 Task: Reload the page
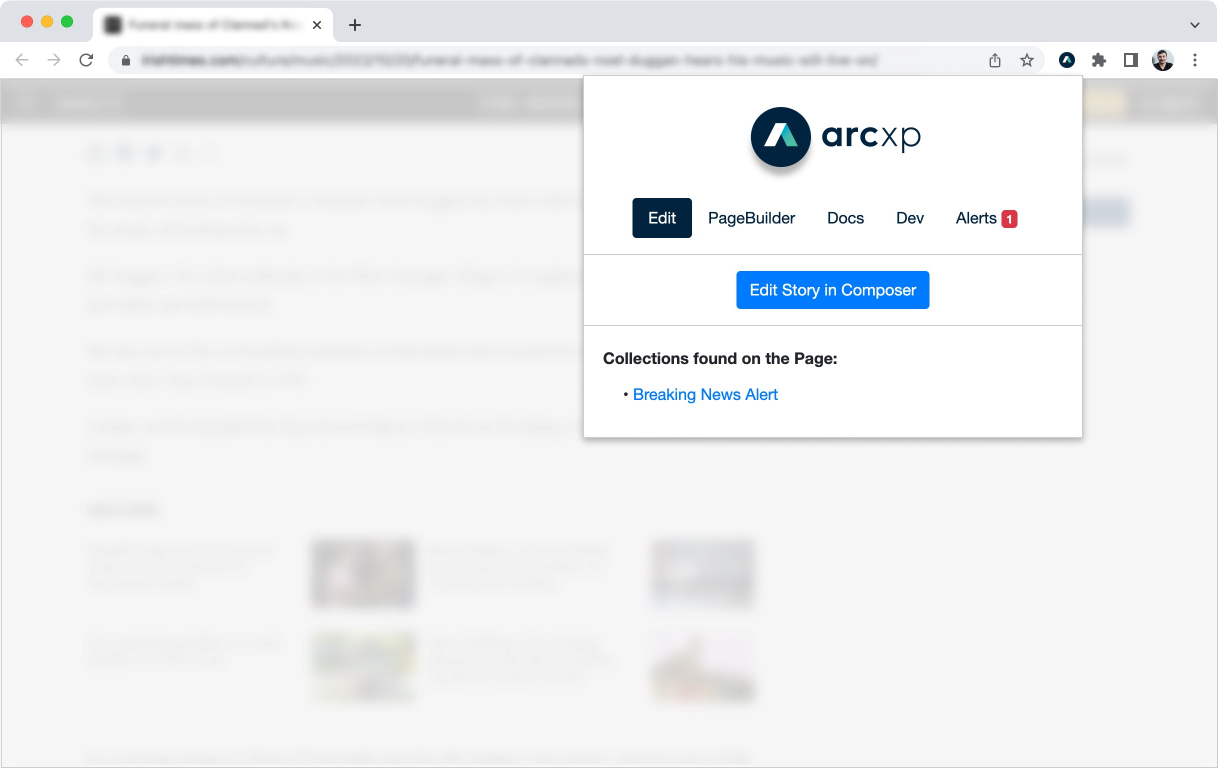[86, 60]
